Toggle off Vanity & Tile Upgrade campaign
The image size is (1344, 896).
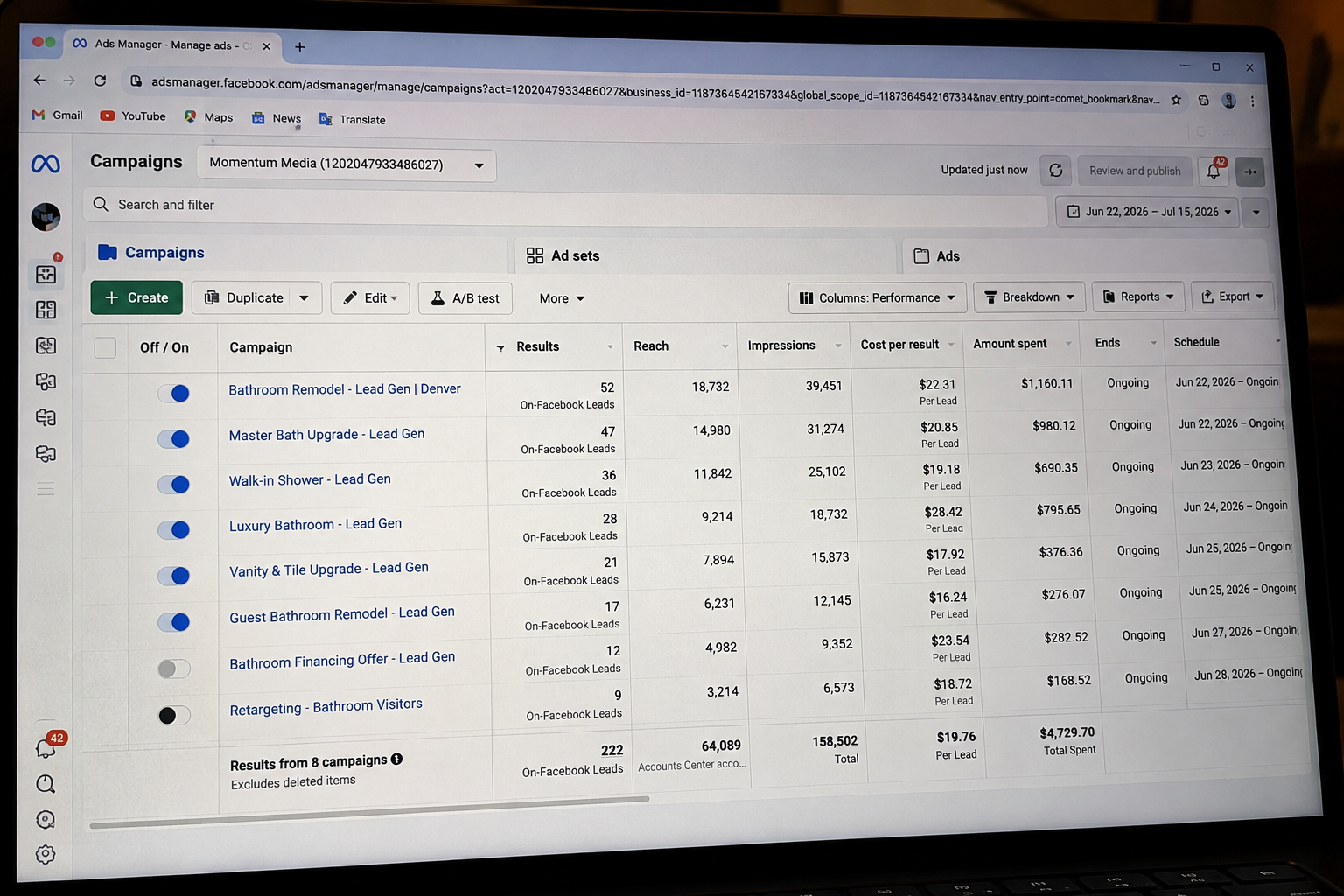(173, 576)
